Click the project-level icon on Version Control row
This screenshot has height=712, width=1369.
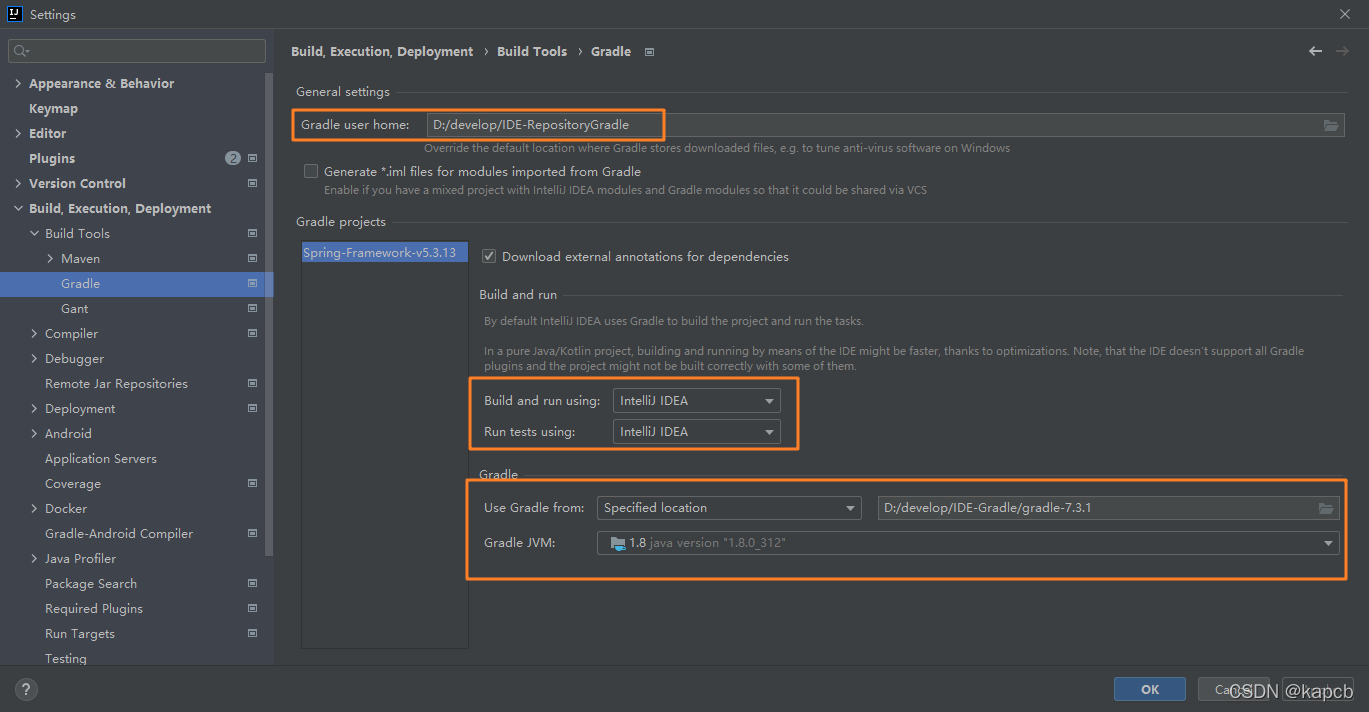252,183
